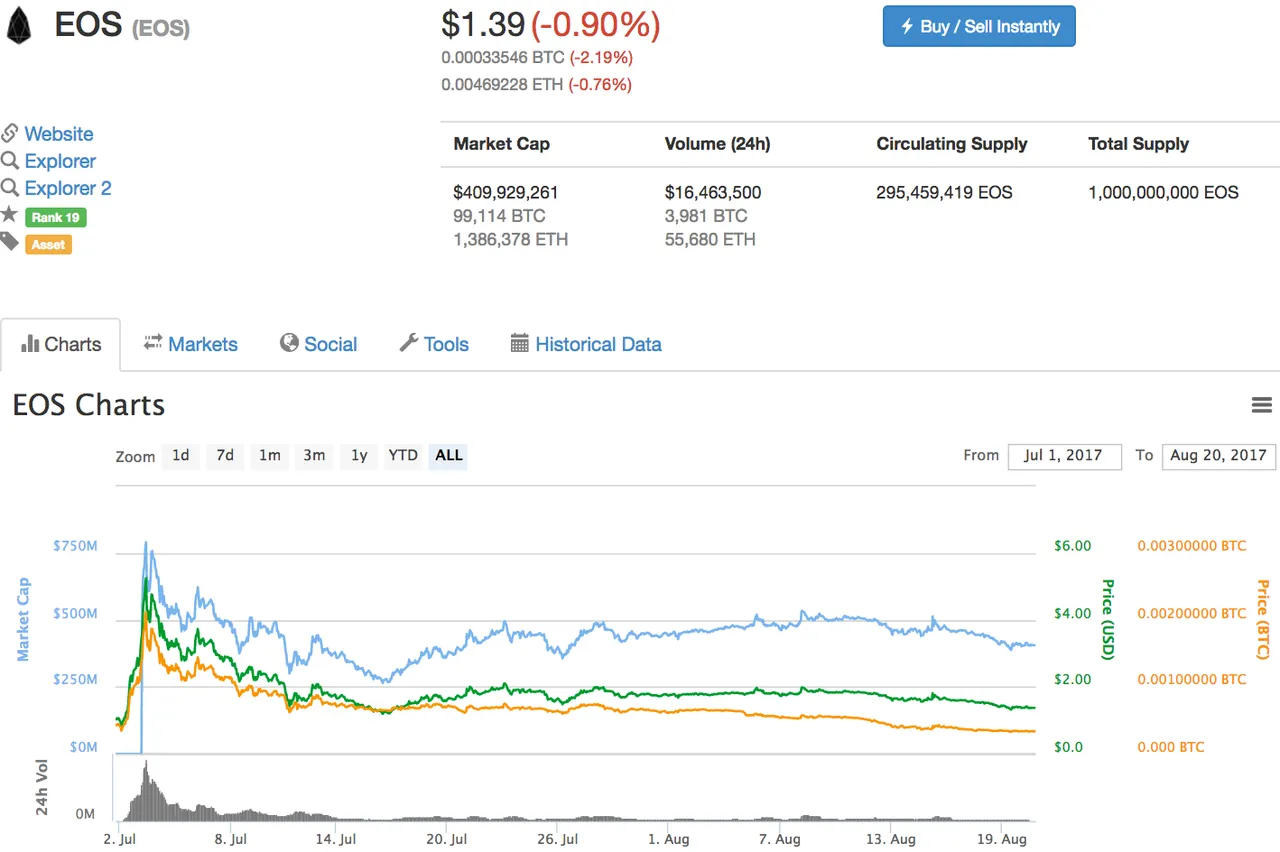Click the Volume (24h) column header
Viewport: 1280px width, 852px height.
(717, 144)
